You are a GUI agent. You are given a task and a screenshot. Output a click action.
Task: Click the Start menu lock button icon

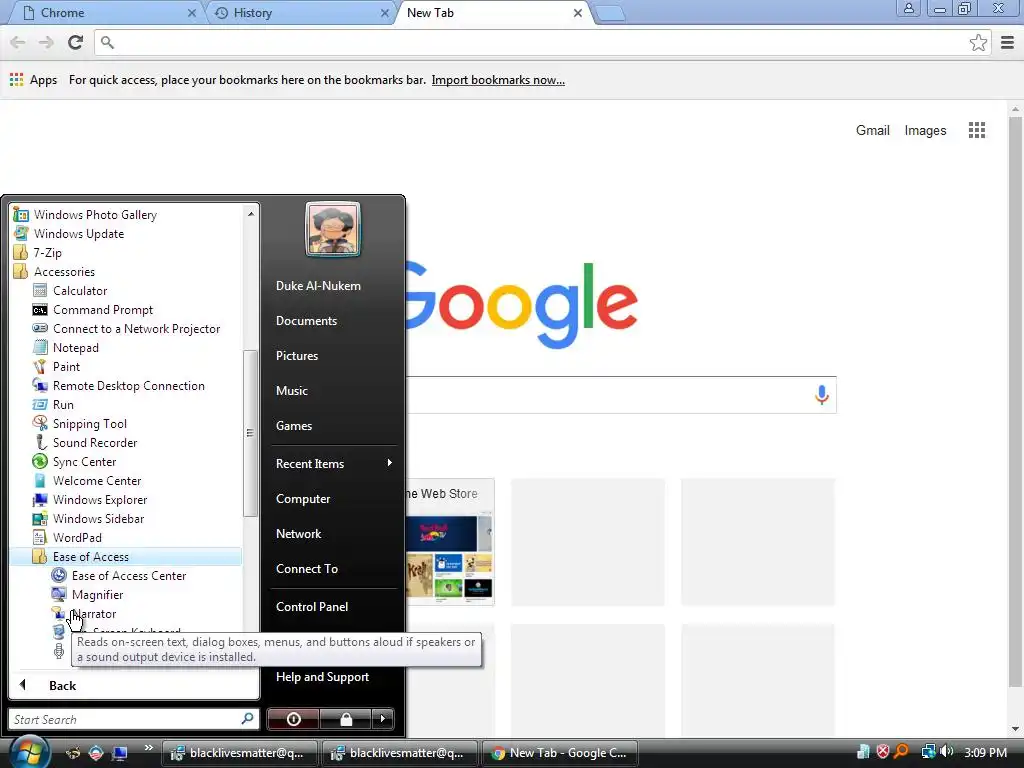[x=345, y=719]
